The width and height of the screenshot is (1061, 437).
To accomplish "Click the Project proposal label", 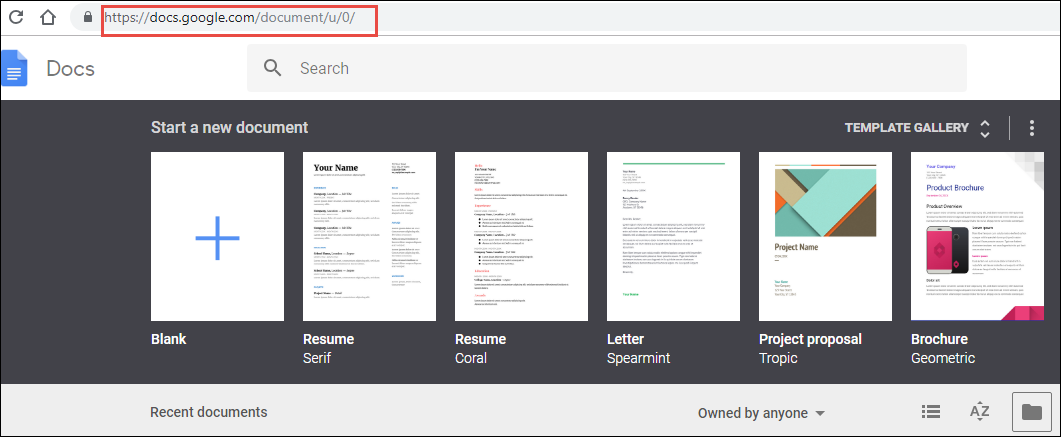I will click(x=811, y=340).
